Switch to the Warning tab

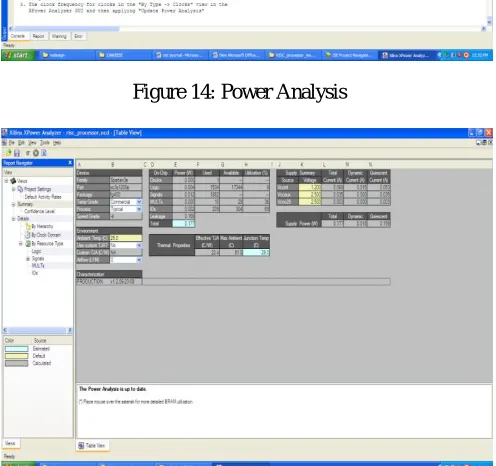[59, 36]
